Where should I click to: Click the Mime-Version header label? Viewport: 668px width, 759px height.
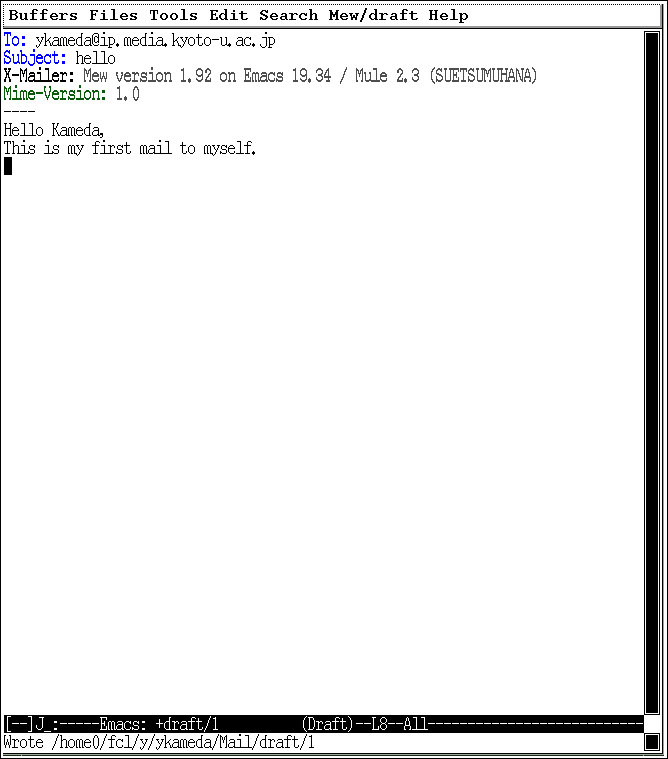[x=55, y=94]
